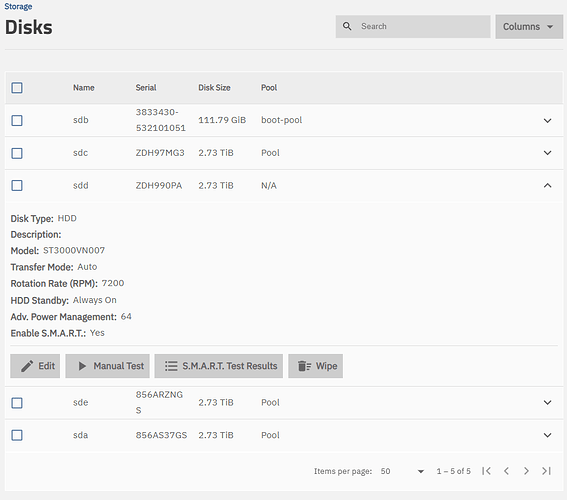Expand the sdb disk row details

click(547, 120)
